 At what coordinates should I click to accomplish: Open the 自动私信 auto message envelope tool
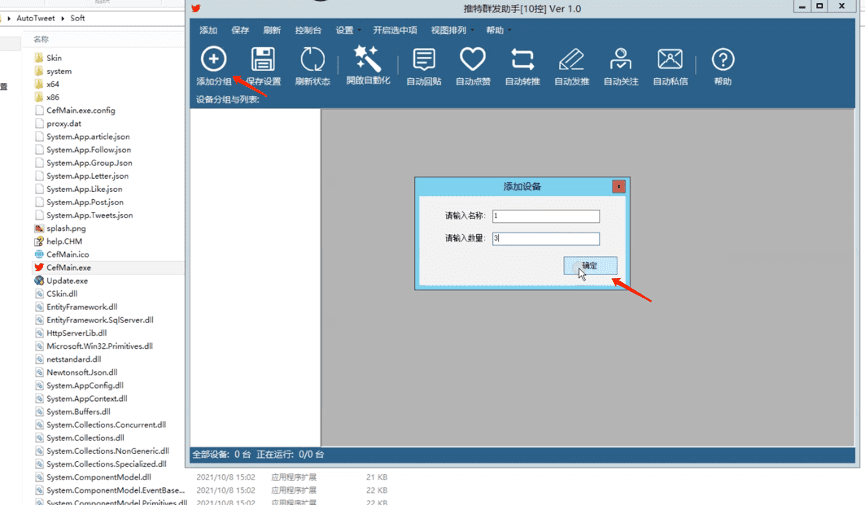click(670, 59)
